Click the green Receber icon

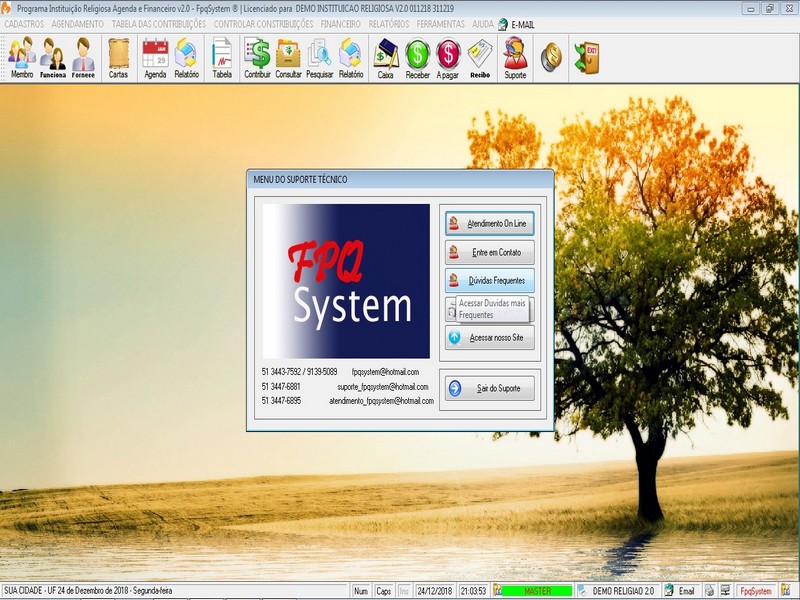click(x=417, y=58)
